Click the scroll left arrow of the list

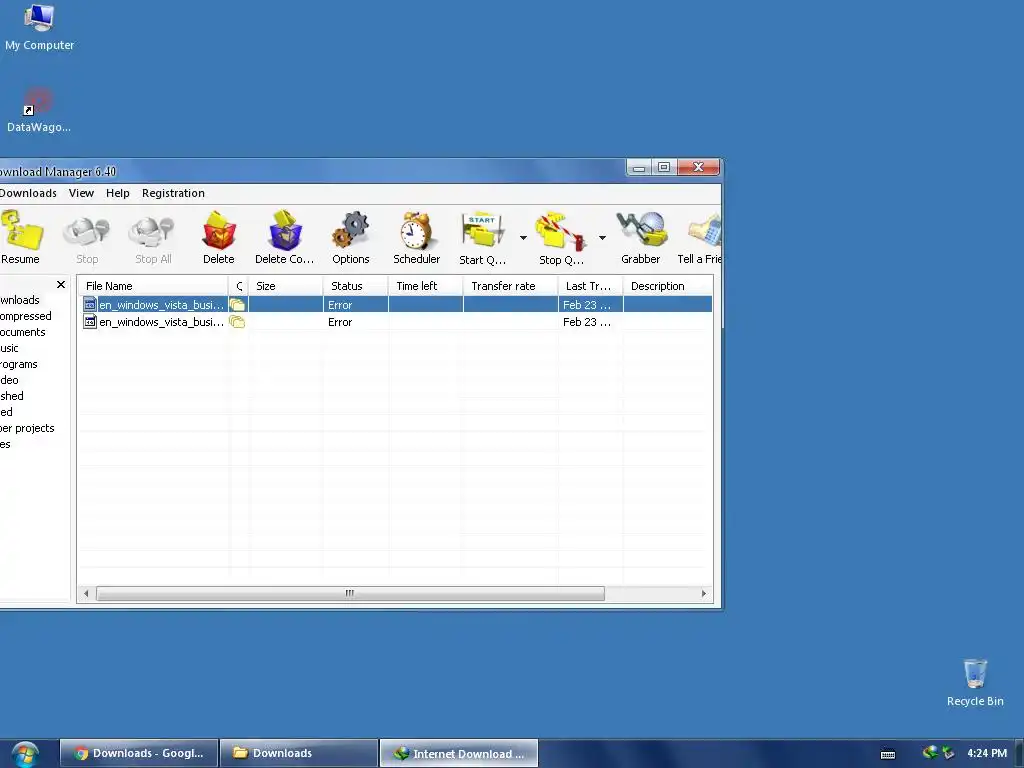point(86,594)
